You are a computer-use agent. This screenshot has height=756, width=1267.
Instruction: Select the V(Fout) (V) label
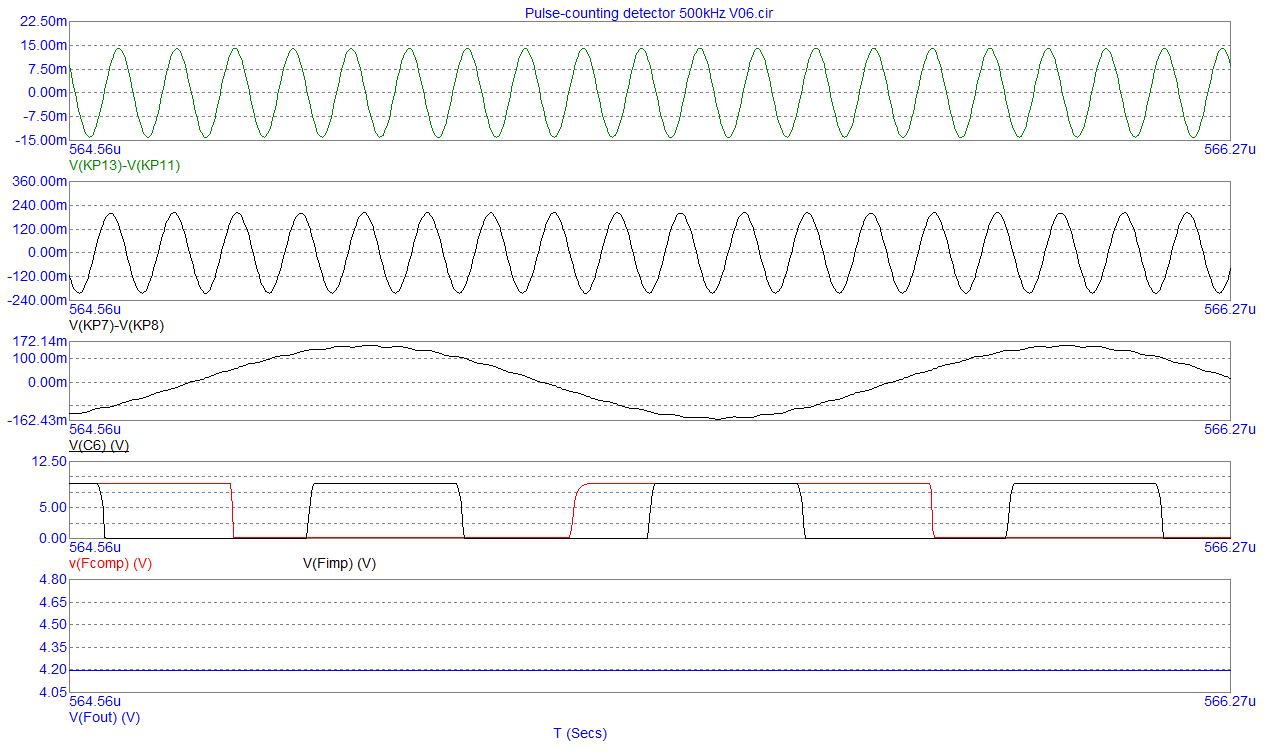pyautogui.click(x=104, y=717)
